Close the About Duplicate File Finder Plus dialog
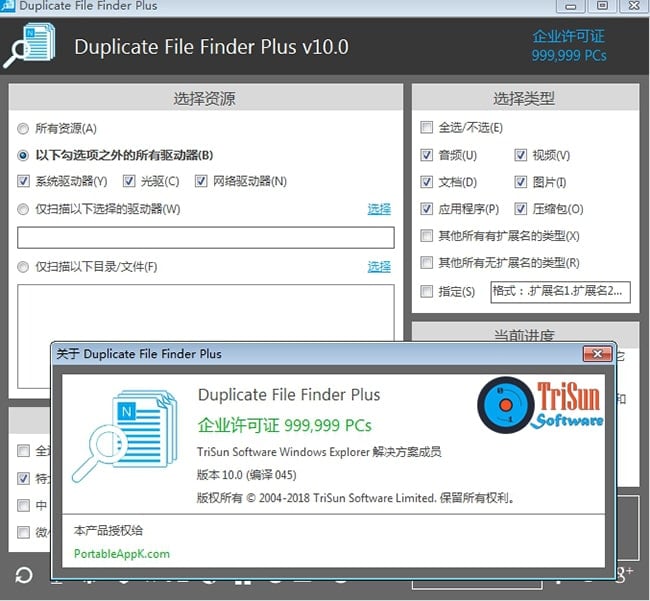Image resolution: width=650 pixels, height=601 pixels. [x=597, y=354]
